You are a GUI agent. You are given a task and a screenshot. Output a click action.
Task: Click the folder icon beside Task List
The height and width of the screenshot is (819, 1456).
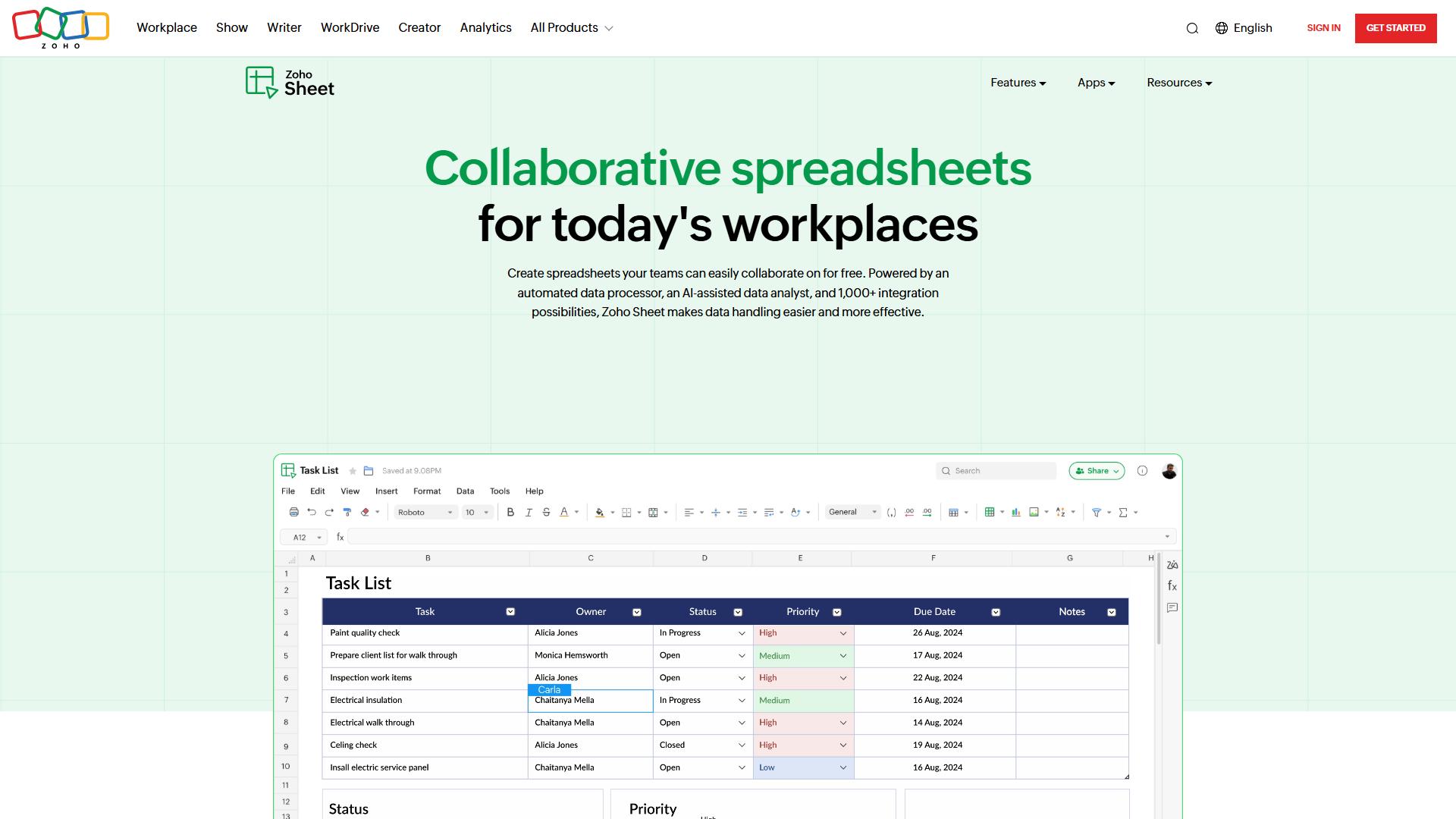369,471
